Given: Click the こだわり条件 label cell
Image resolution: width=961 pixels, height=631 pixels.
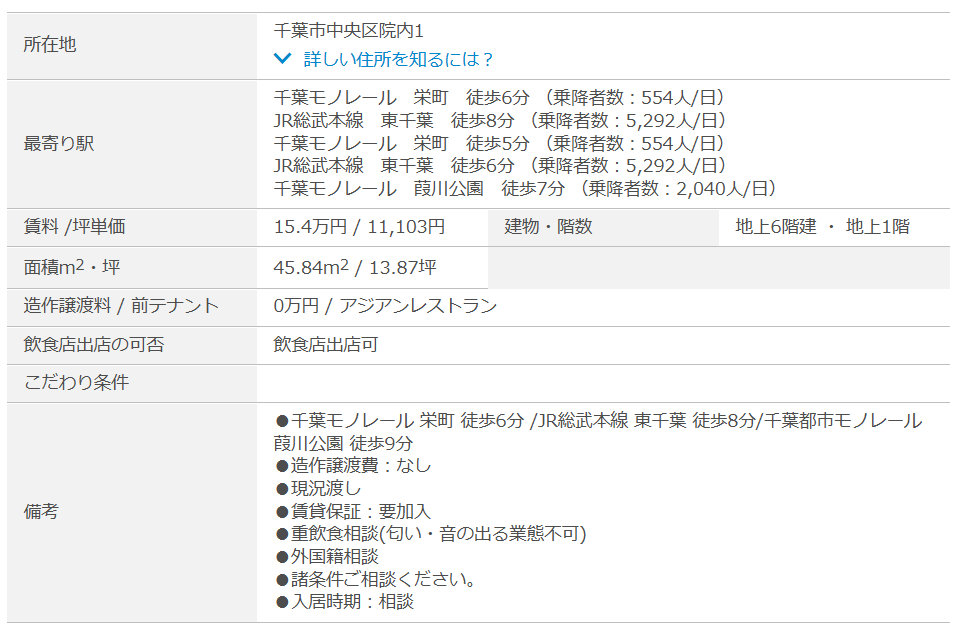Looking at the screenshot, I should [76, 383].
